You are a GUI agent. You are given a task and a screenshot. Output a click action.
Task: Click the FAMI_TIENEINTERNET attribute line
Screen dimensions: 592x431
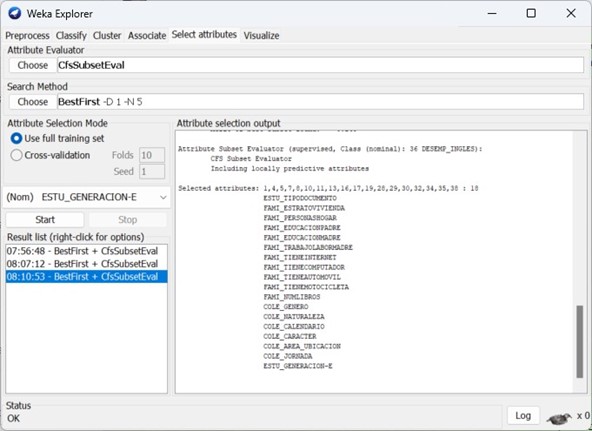point(300,257)
